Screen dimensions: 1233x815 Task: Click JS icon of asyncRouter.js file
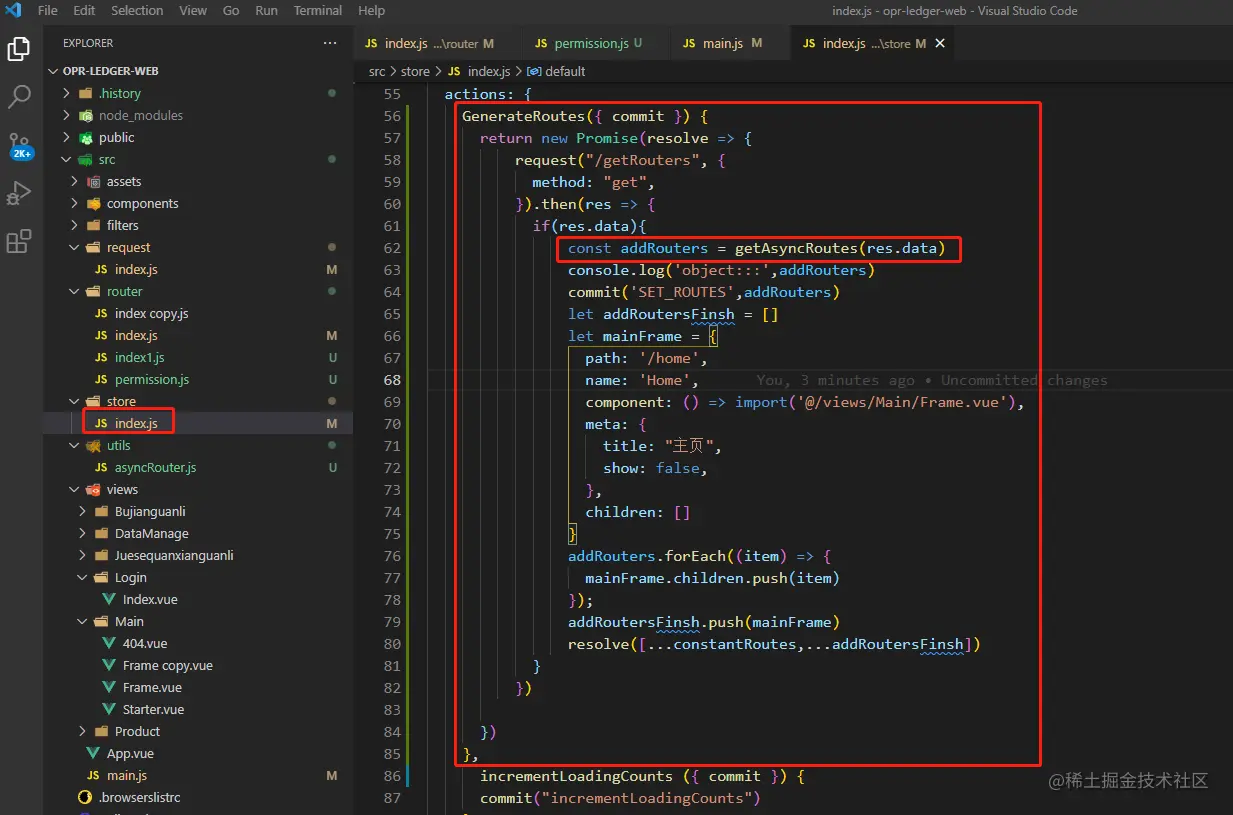101,467
